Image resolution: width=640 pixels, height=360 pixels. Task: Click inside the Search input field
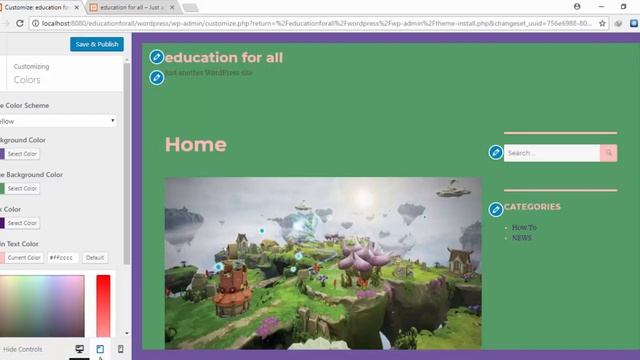(x=552, y=153)
